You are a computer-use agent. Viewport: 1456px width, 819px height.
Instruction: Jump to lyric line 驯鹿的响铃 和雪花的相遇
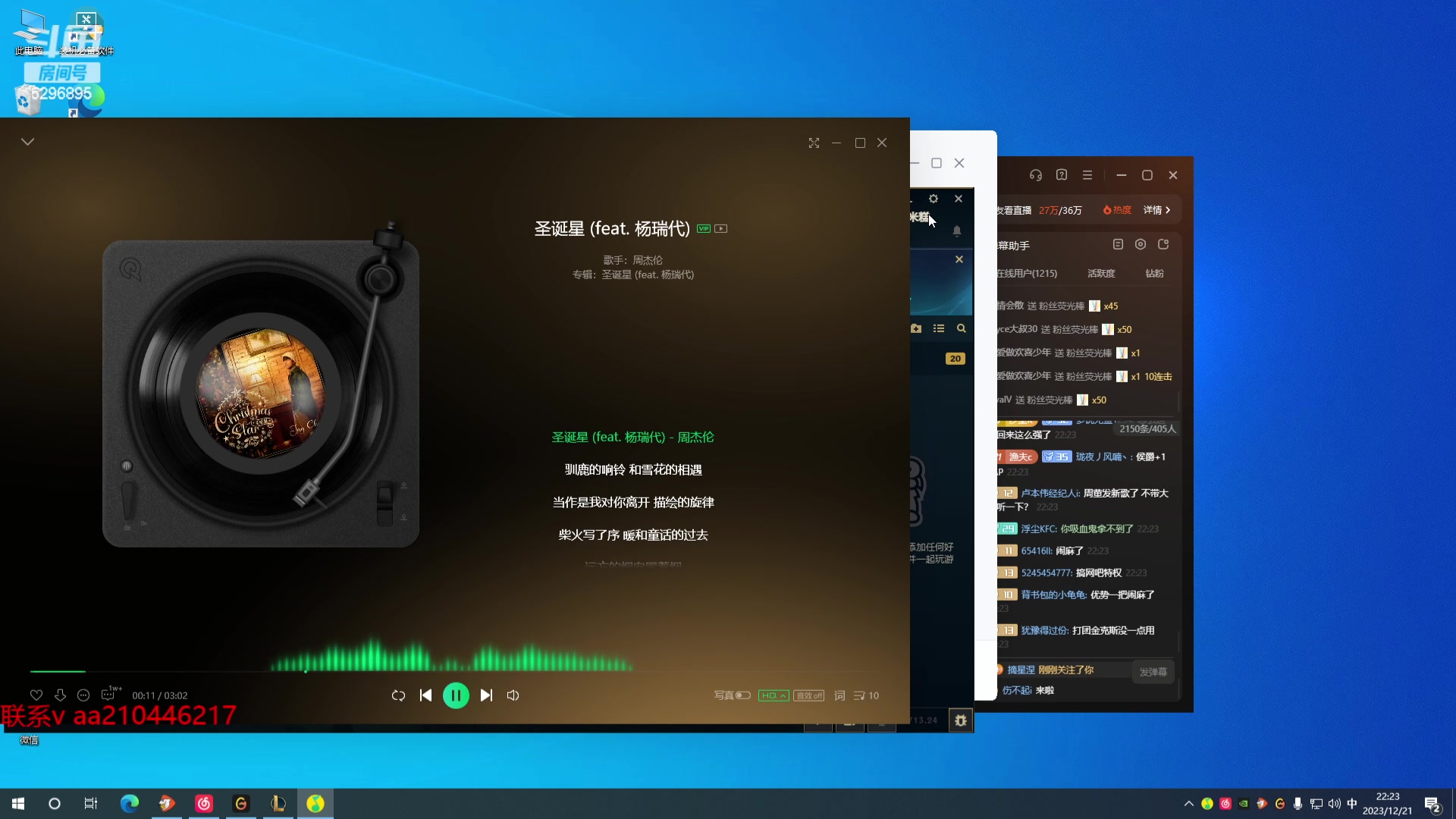pyautogui.click(x=633, y=469)
